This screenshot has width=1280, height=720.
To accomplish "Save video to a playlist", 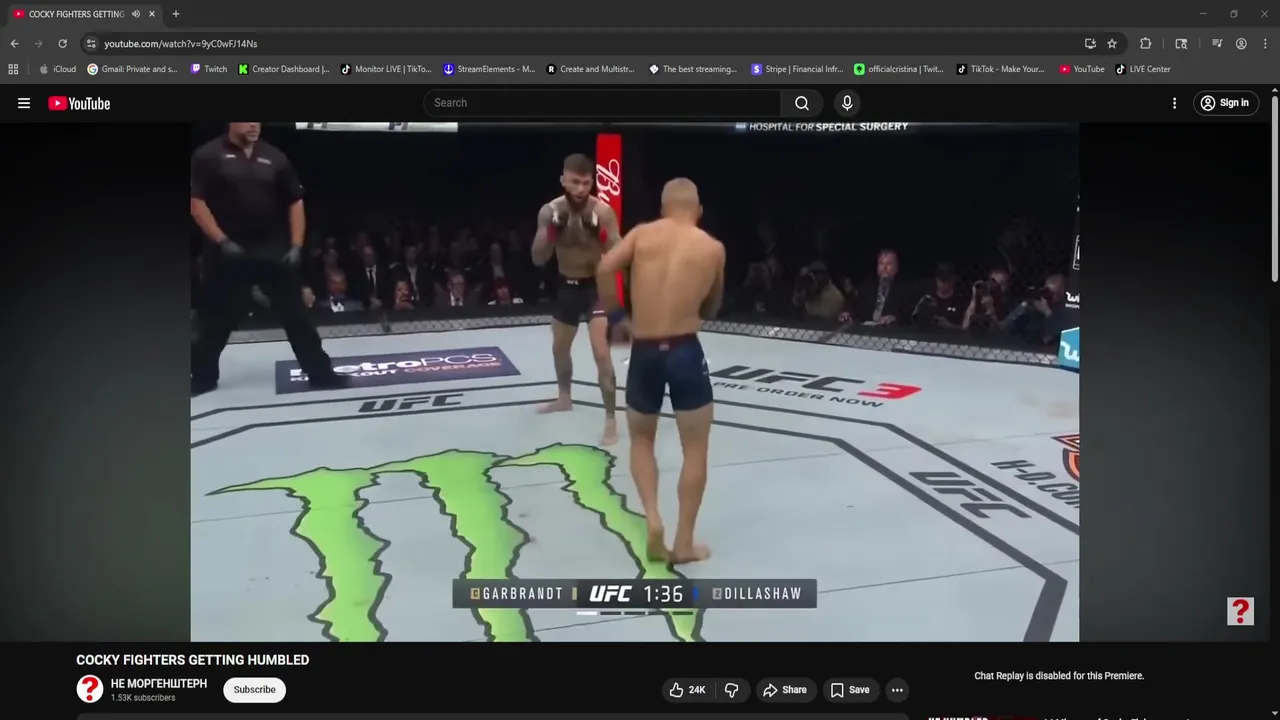I will (x=849, y=690).
